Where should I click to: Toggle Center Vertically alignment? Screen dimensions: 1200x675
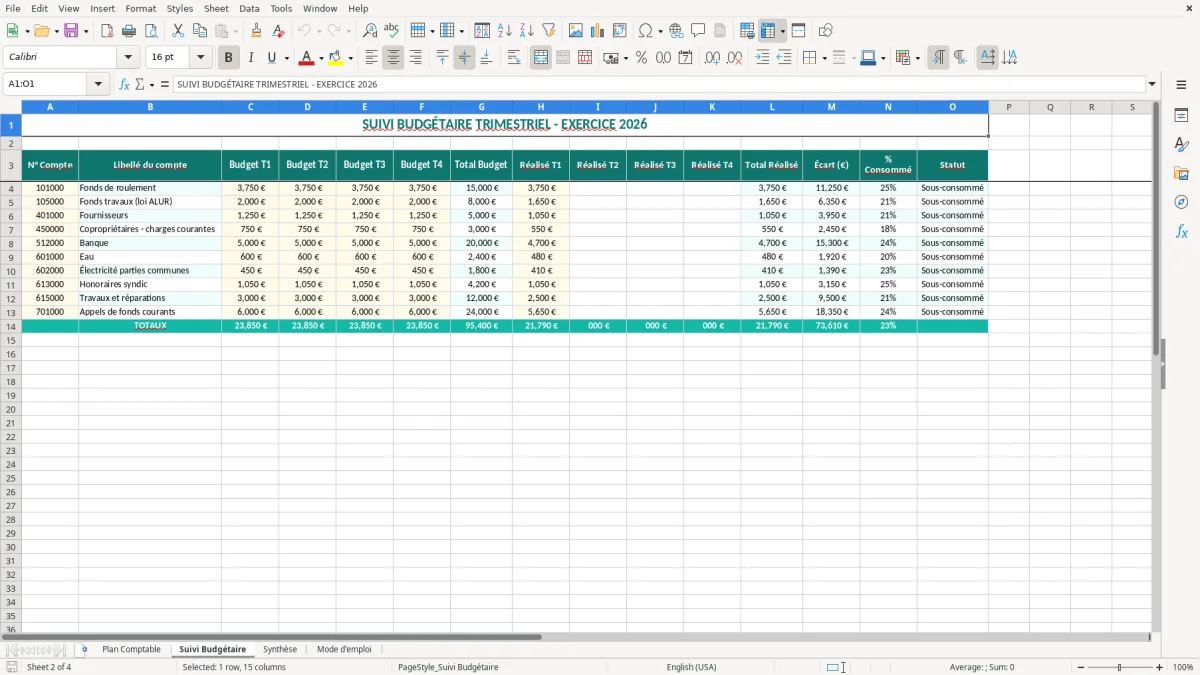coord(464,58)
